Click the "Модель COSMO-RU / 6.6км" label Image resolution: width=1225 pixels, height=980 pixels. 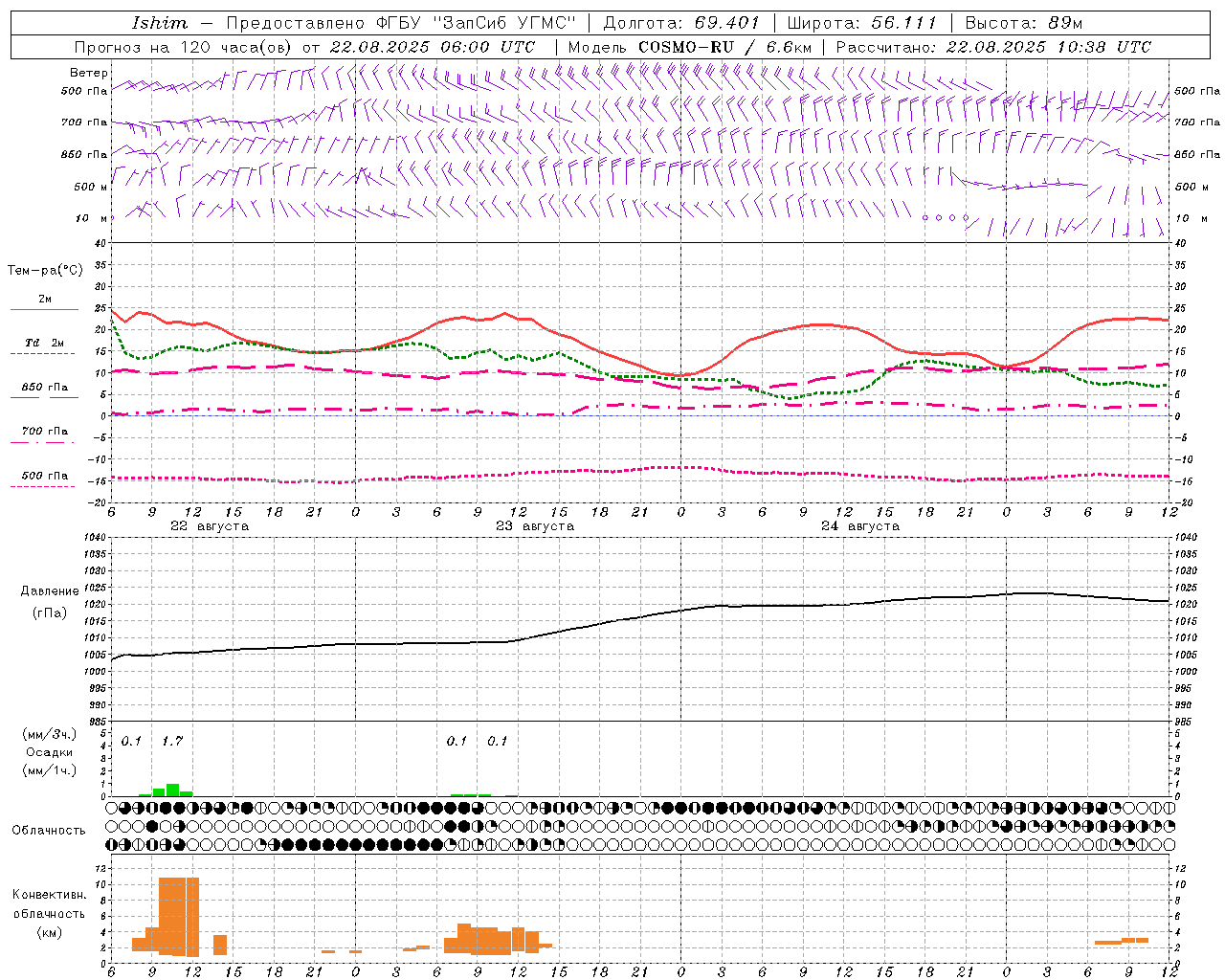tap(689, 47)
